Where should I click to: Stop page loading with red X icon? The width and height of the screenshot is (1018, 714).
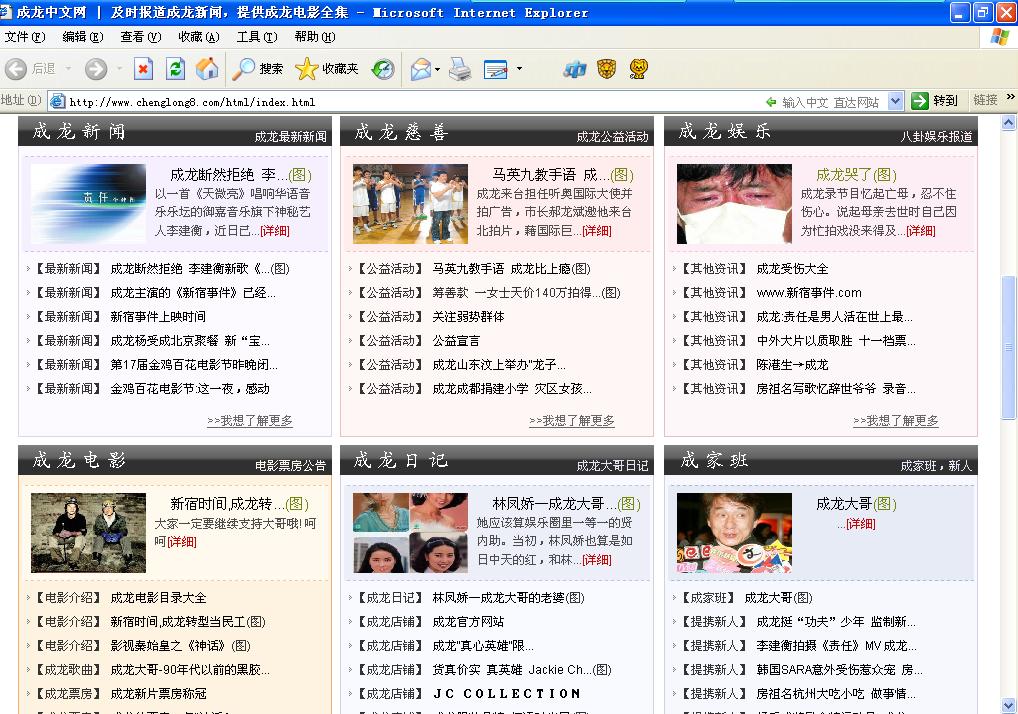pyautogui.click(x=143, y=69)
